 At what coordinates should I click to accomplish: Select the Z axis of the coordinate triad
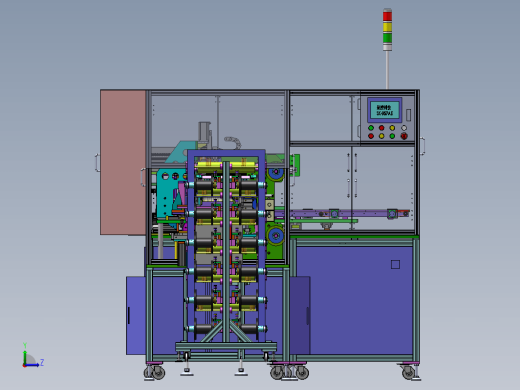(33, 365)
